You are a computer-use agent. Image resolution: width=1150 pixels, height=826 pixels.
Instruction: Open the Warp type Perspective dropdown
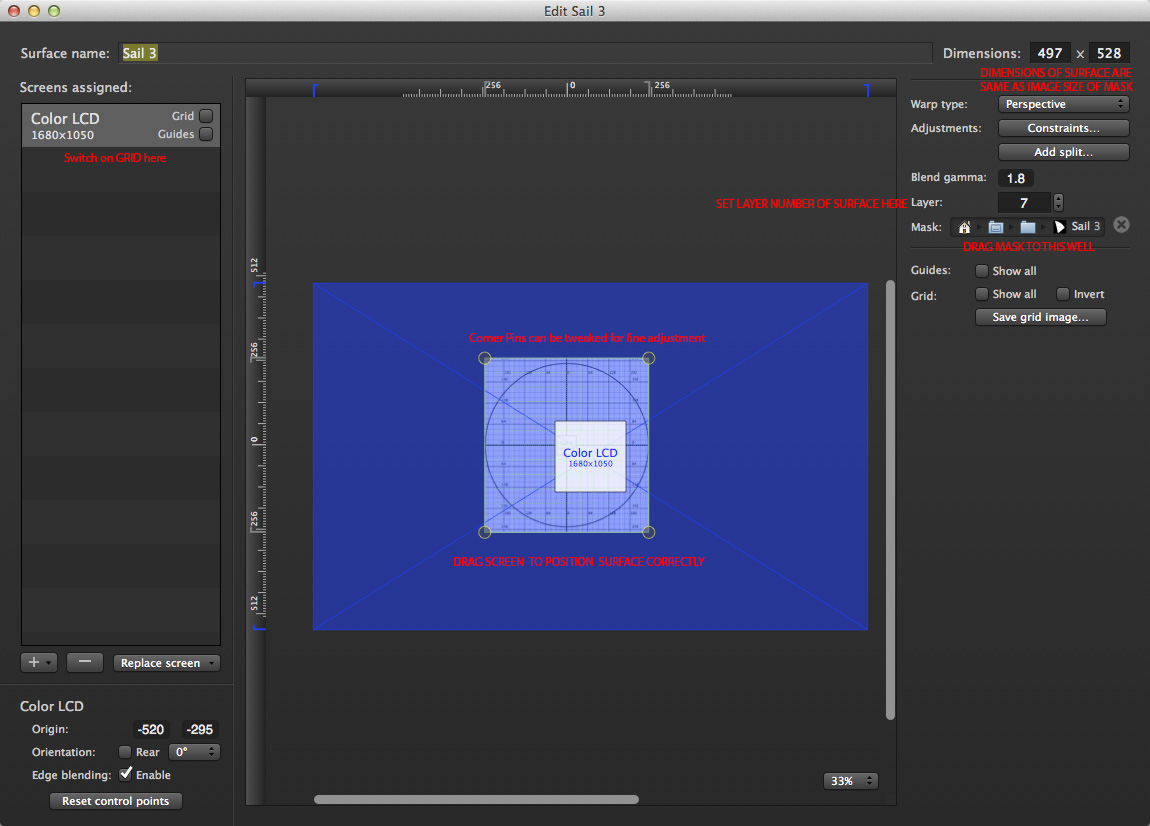(1064, 104)
